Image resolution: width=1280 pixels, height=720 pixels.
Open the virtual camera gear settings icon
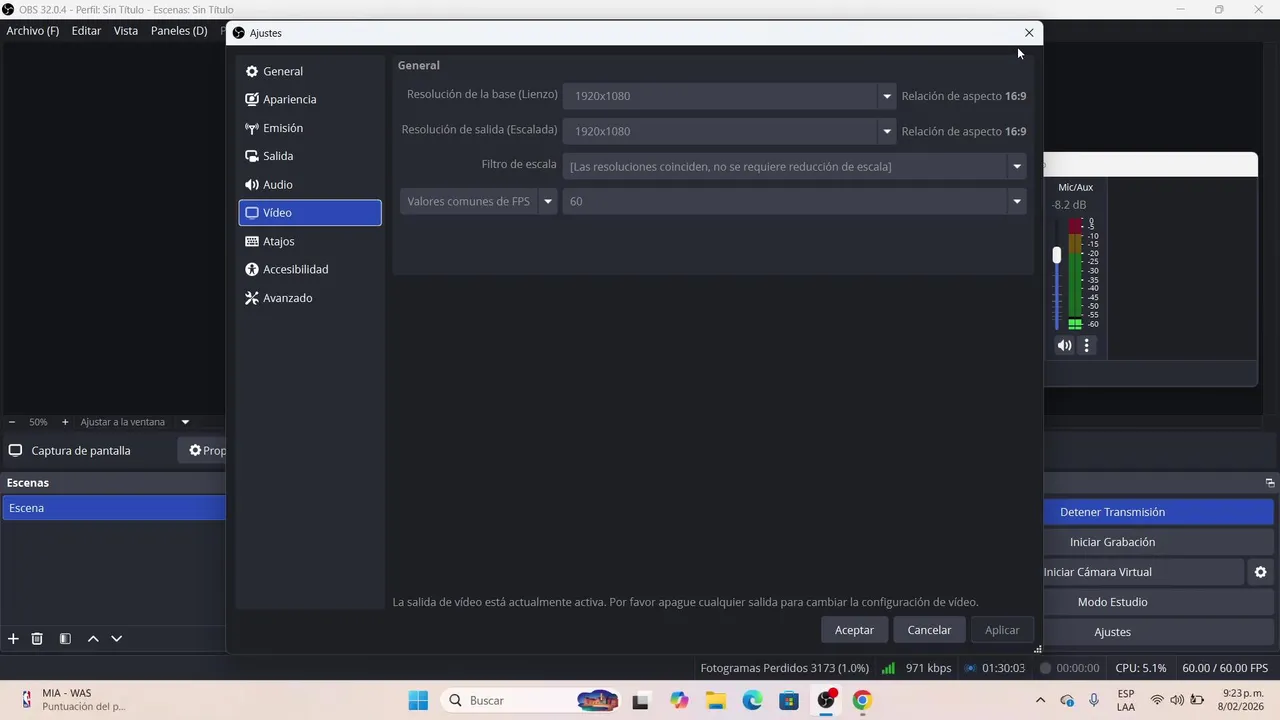coord(1260,572)
